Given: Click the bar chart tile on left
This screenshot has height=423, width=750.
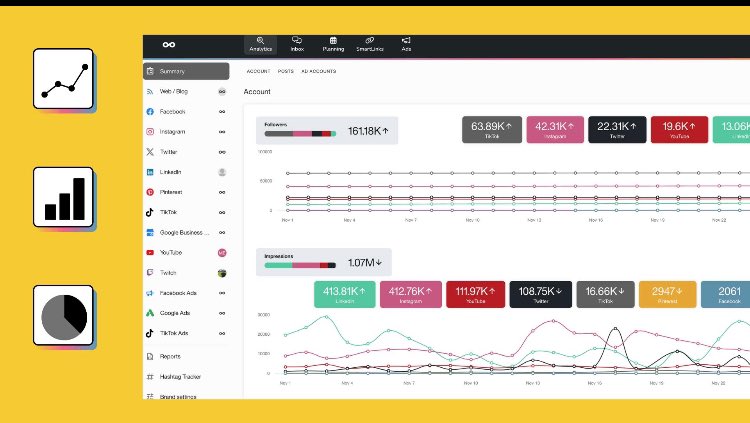Looking at the screenshot, I should [63, 197].
